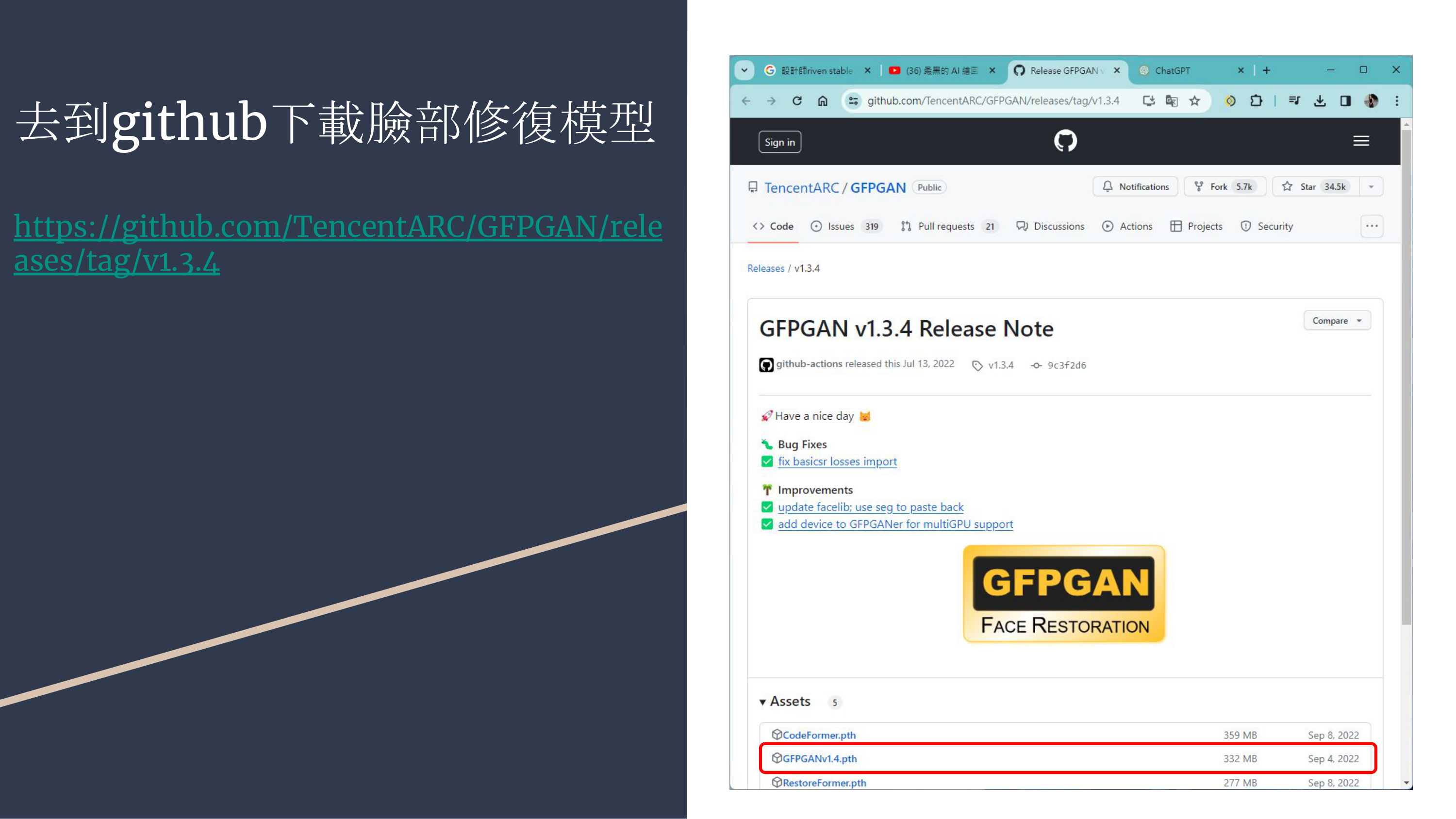The image size is (1456, 819).
Task: Open the TencentARC owner link
Action: [x=801, y=188]
